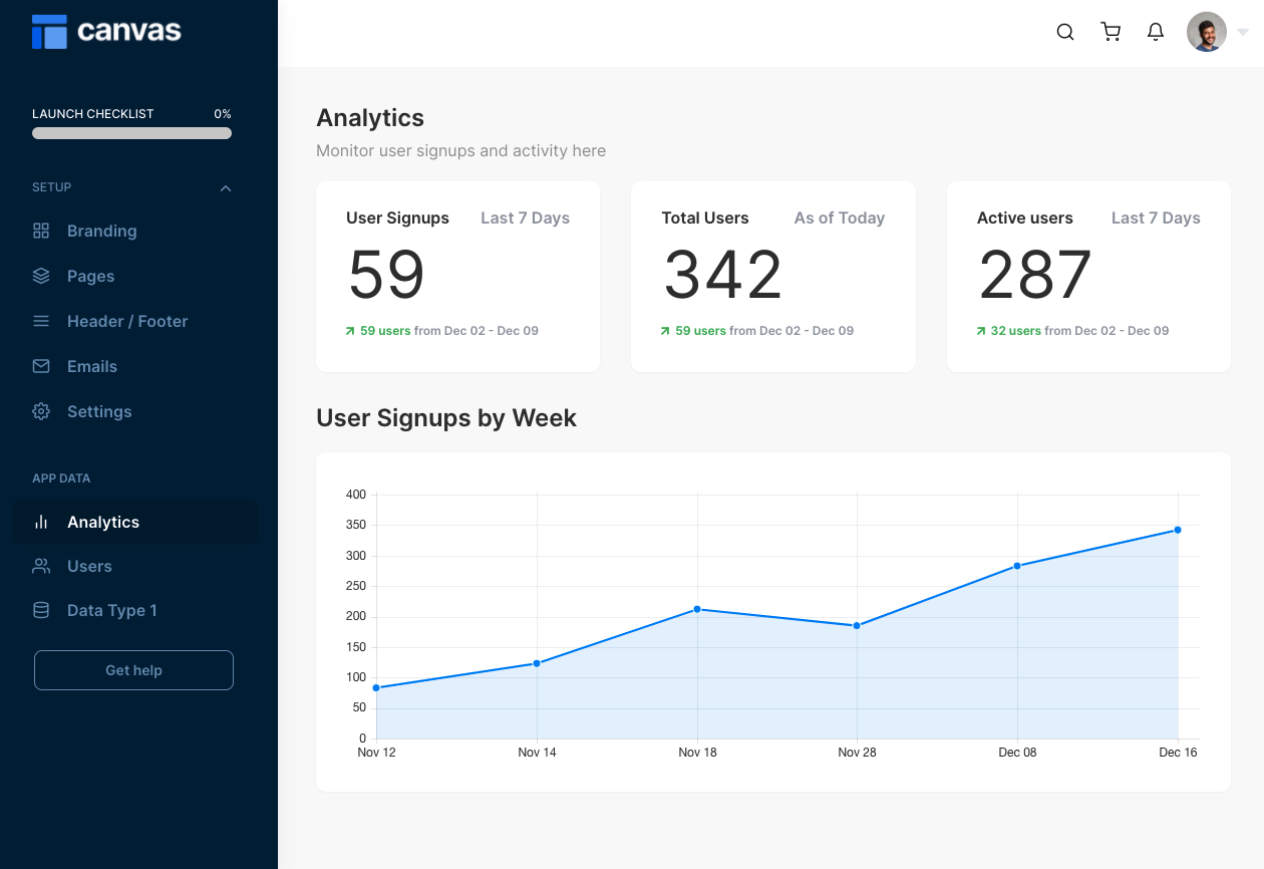Click the Users icon under App Data
The height and width of the screenshot is (869, 1264).
pyautogui.click(x=41, y=566)
